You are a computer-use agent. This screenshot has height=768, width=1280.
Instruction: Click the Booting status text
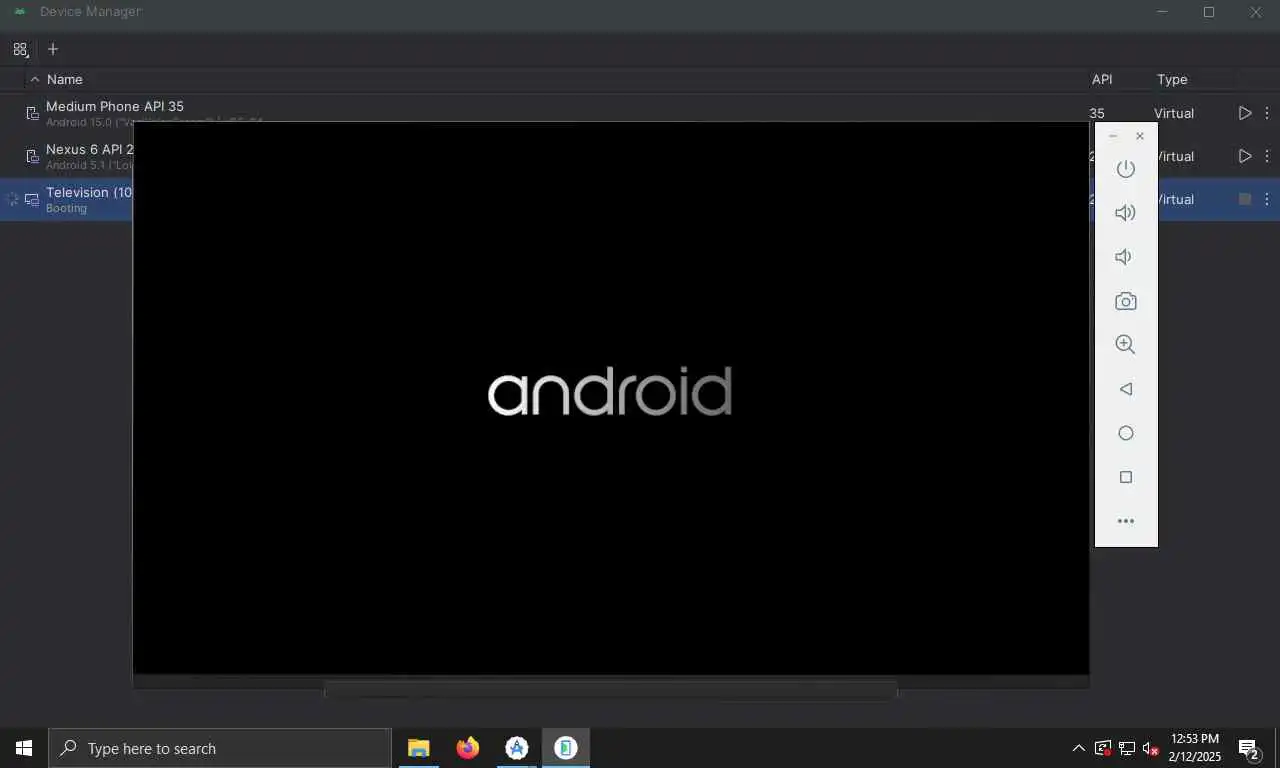tap(66, 208)
